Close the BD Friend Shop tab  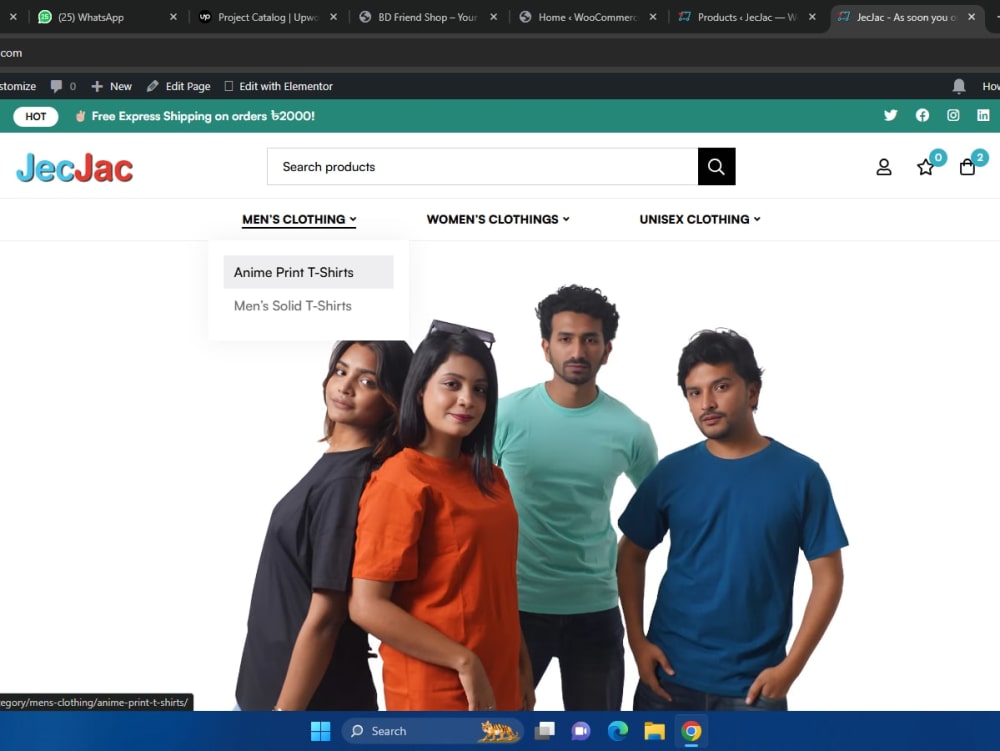494,17
